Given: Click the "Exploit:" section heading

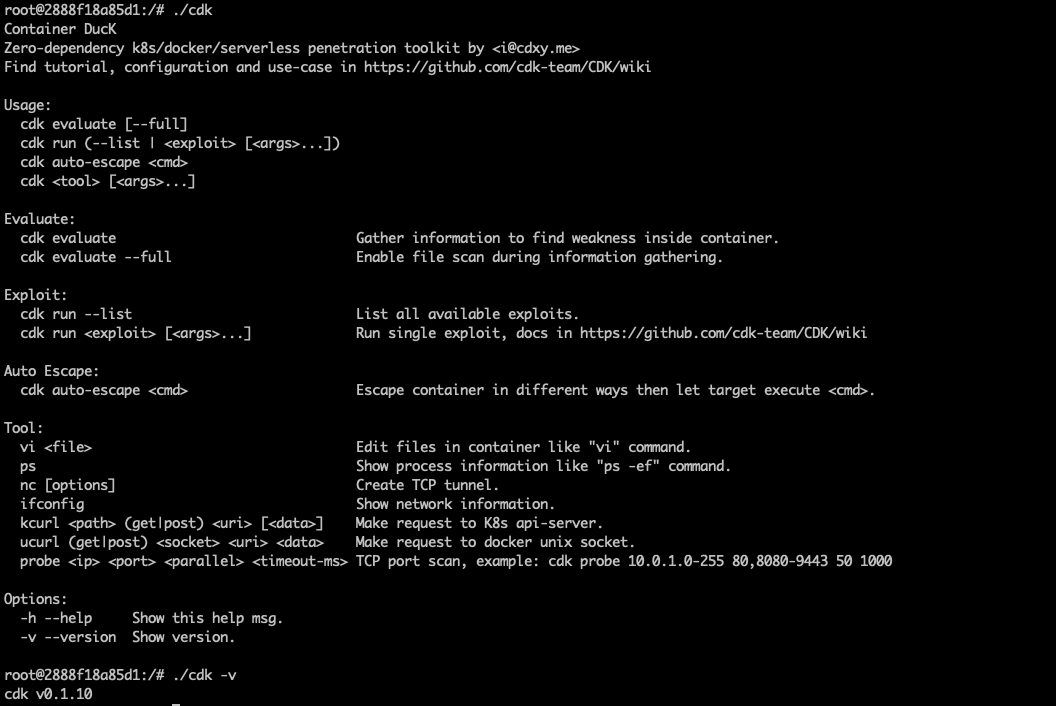Looking at the screenshot, I should tap(36, 295).
